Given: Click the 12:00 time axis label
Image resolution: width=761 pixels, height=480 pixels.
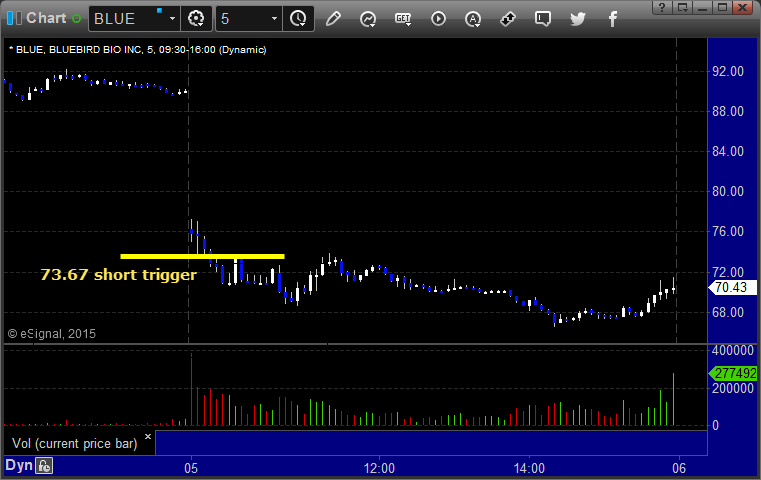Looking at the screenshot, I should pos(380,468).
